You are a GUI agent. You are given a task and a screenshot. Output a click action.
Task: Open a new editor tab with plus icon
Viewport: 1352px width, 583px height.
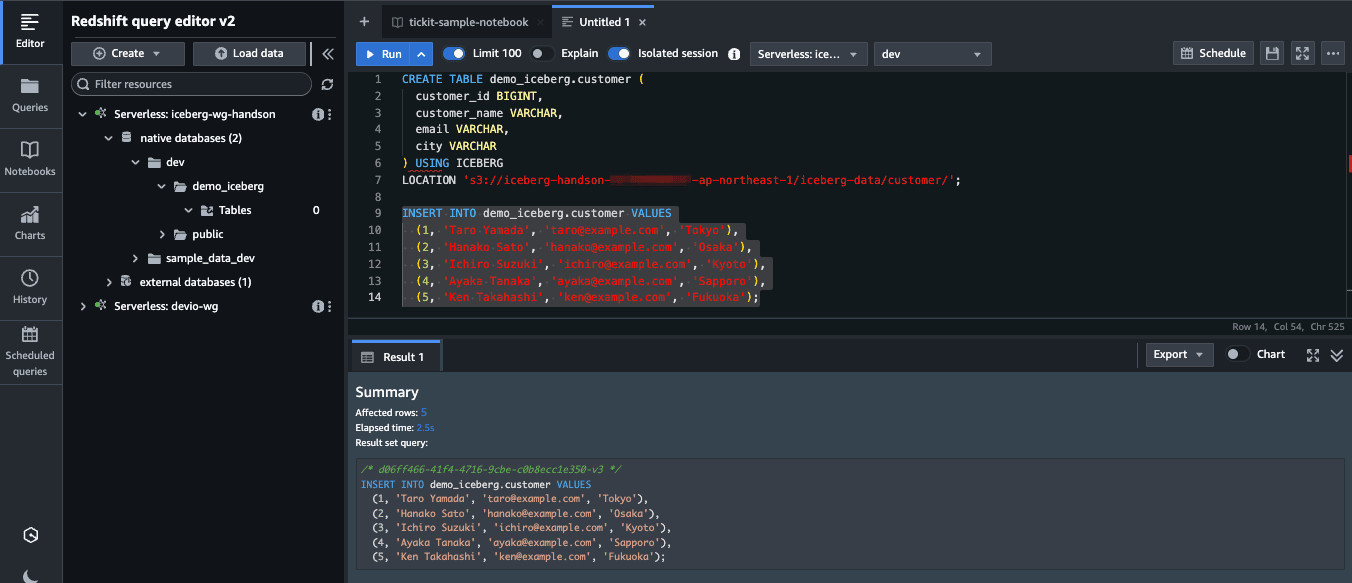coord(363,20)
